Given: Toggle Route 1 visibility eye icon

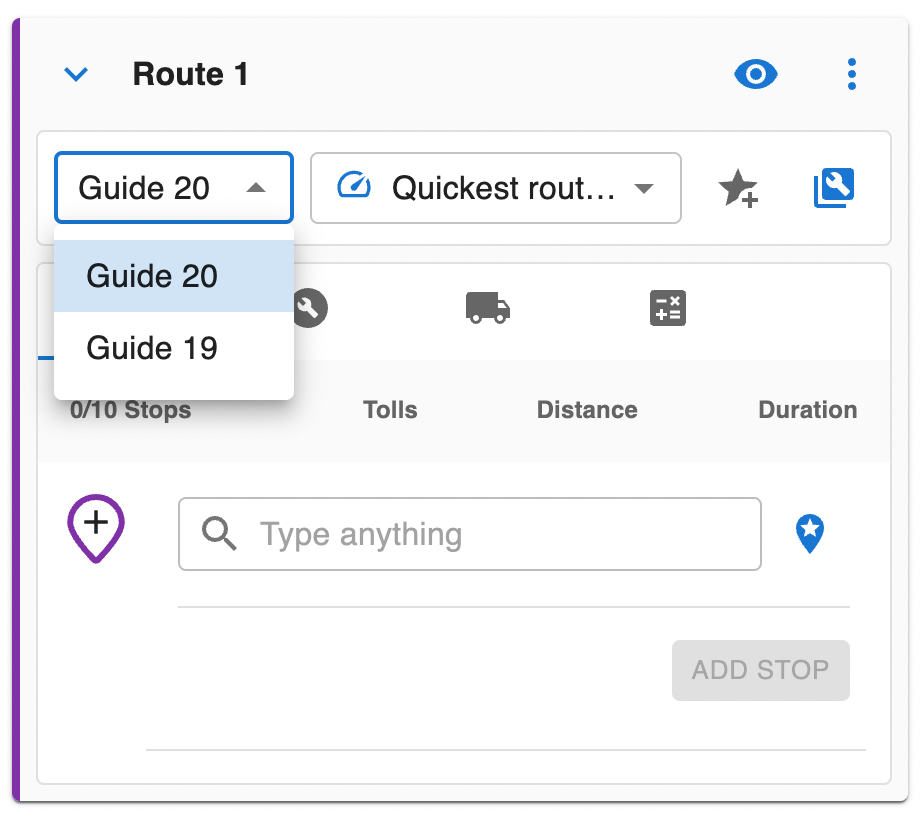Looking at the screenshot, I should coord(756,75).
